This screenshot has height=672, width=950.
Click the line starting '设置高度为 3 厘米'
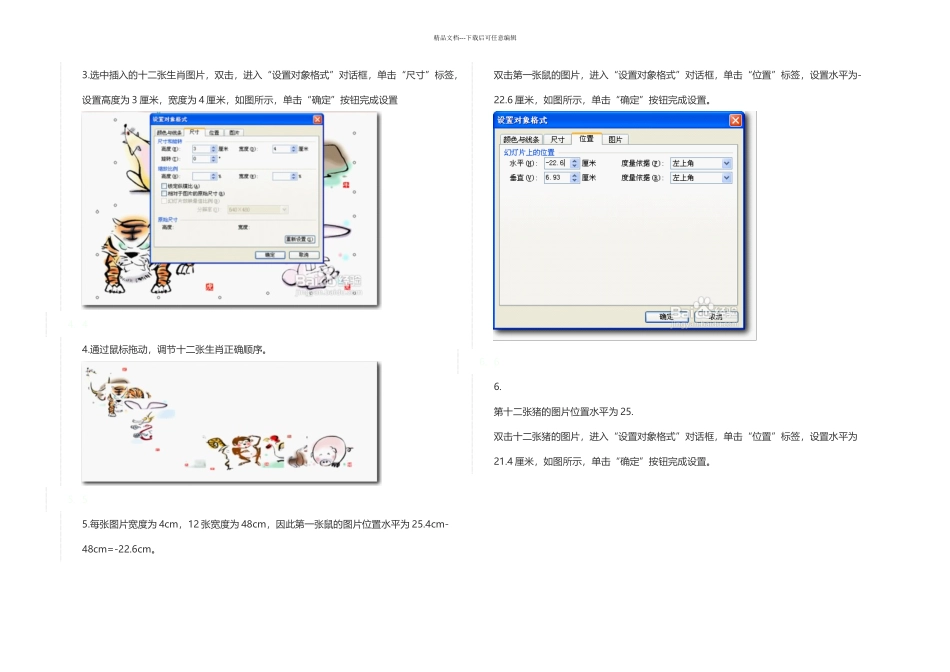pyautogui.click(x=240, y=100)
